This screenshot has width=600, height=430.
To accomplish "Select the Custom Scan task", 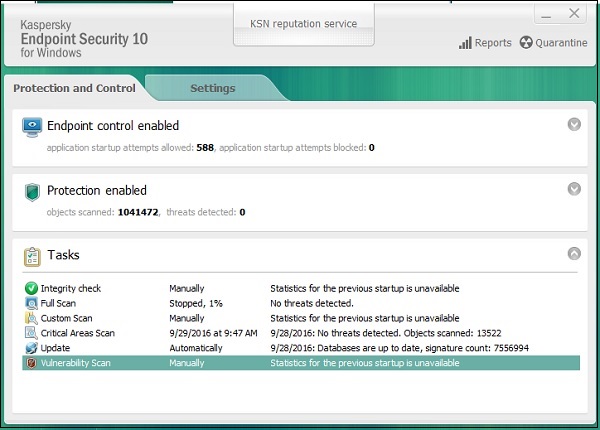I will point(301,318).
